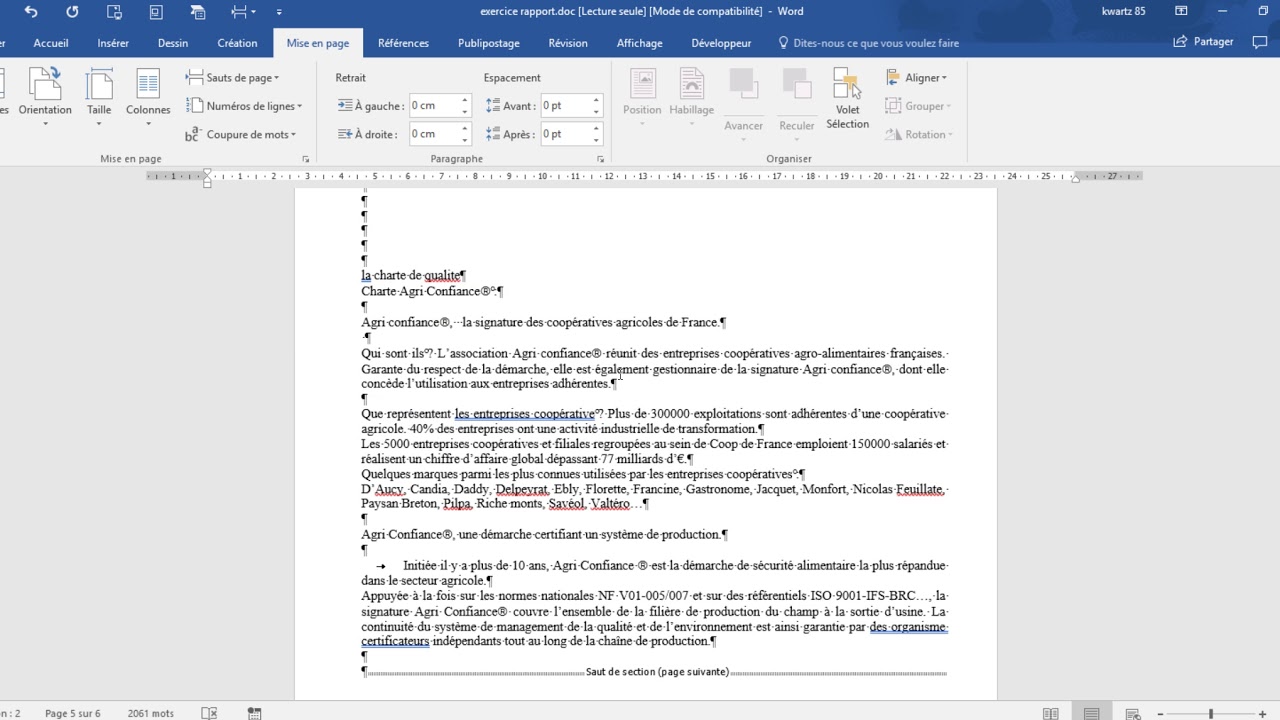Click the 2061 mots word count
The image size is (1280, 720).
151,713
